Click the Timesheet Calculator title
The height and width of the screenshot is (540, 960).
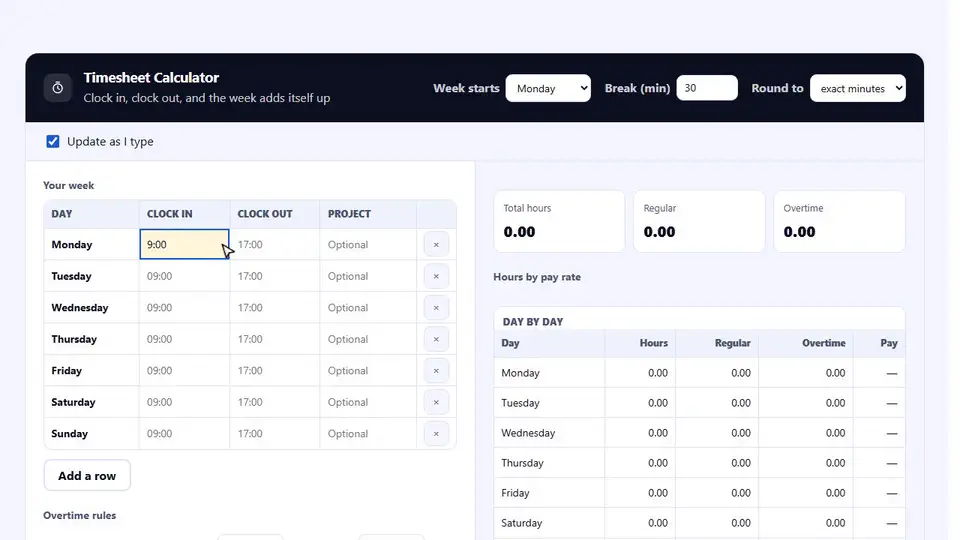[151, 78]
